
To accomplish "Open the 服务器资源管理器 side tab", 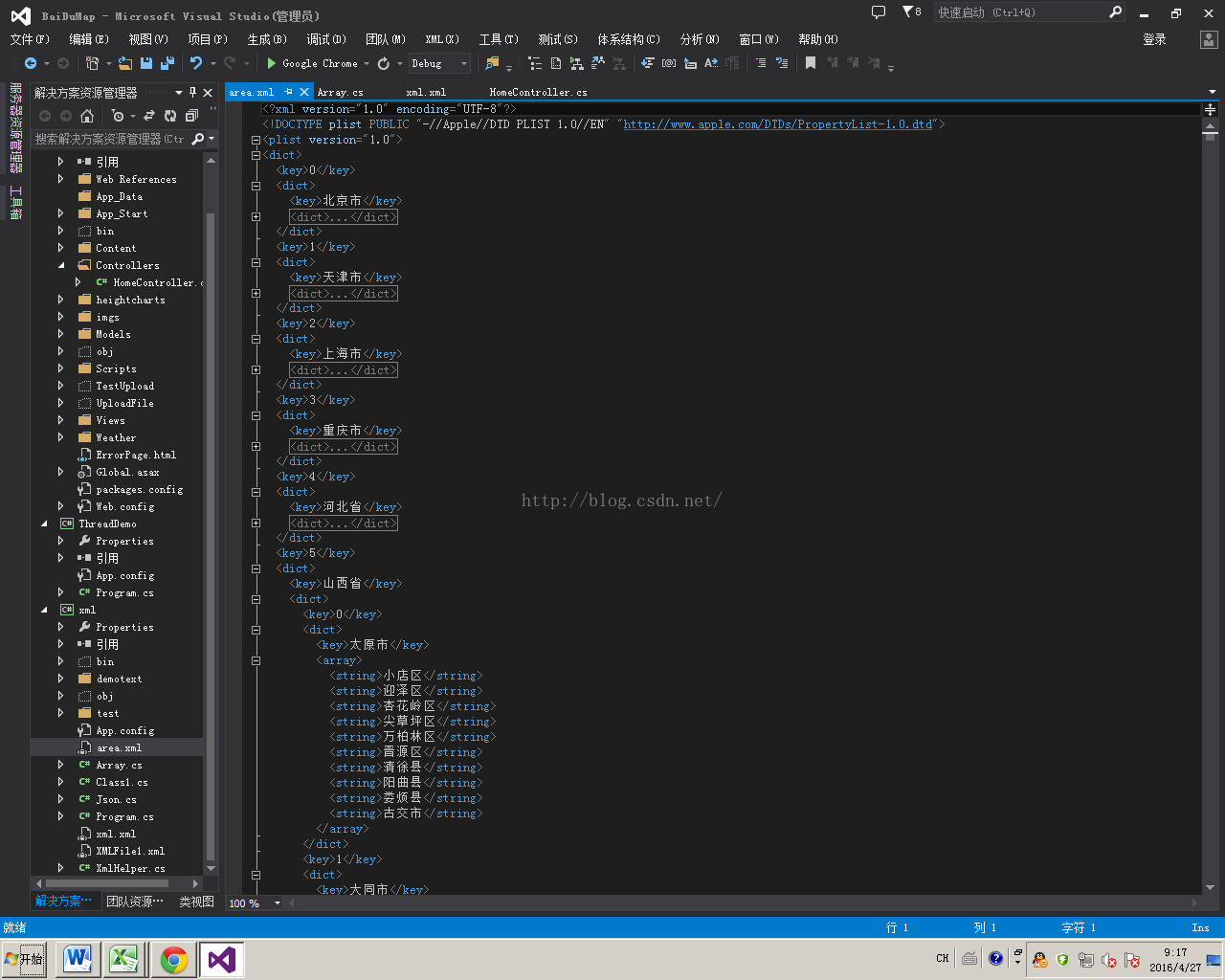I will (15, 126).
